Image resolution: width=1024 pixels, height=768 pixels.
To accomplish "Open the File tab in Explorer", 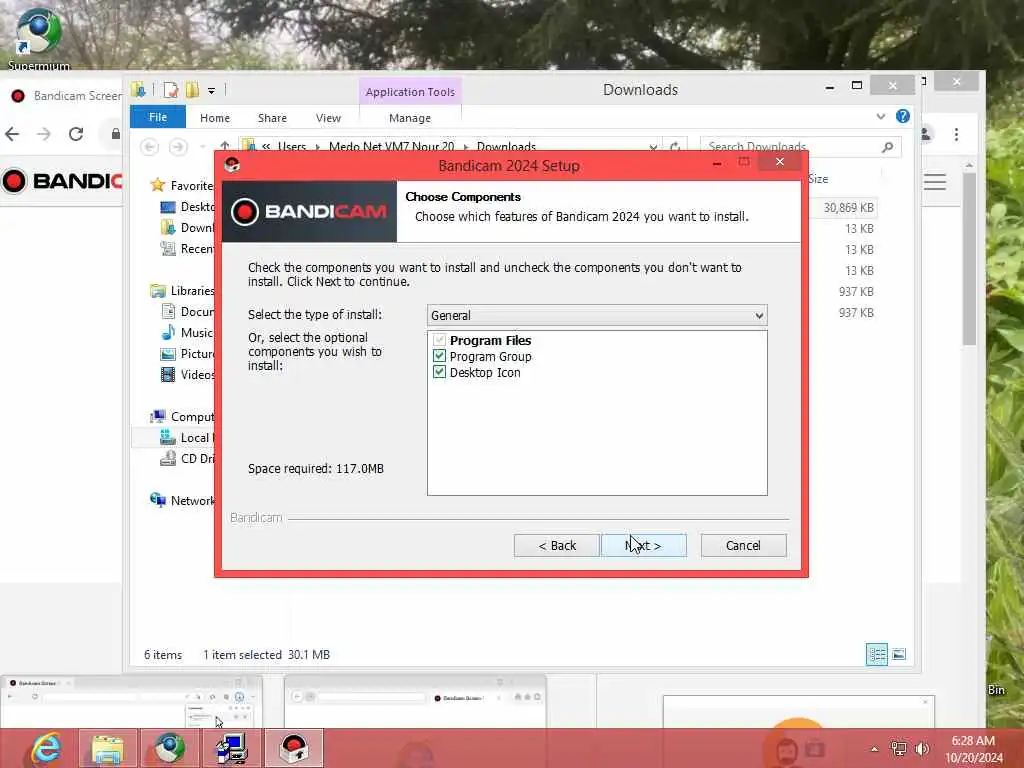I will point(157,117).
